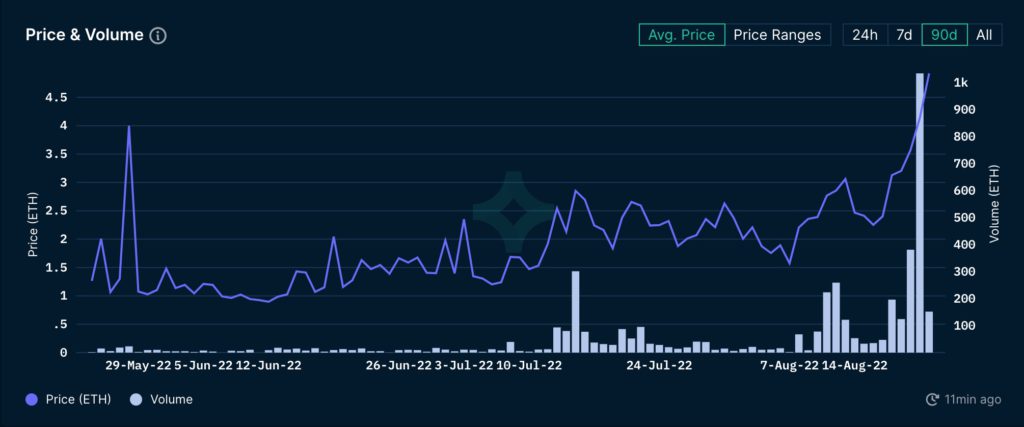The height and width of the screenshot is (427, 1024).
Task: Hide the Volume series via legend label
Action: pyautogui.click(x=172, y=399)
